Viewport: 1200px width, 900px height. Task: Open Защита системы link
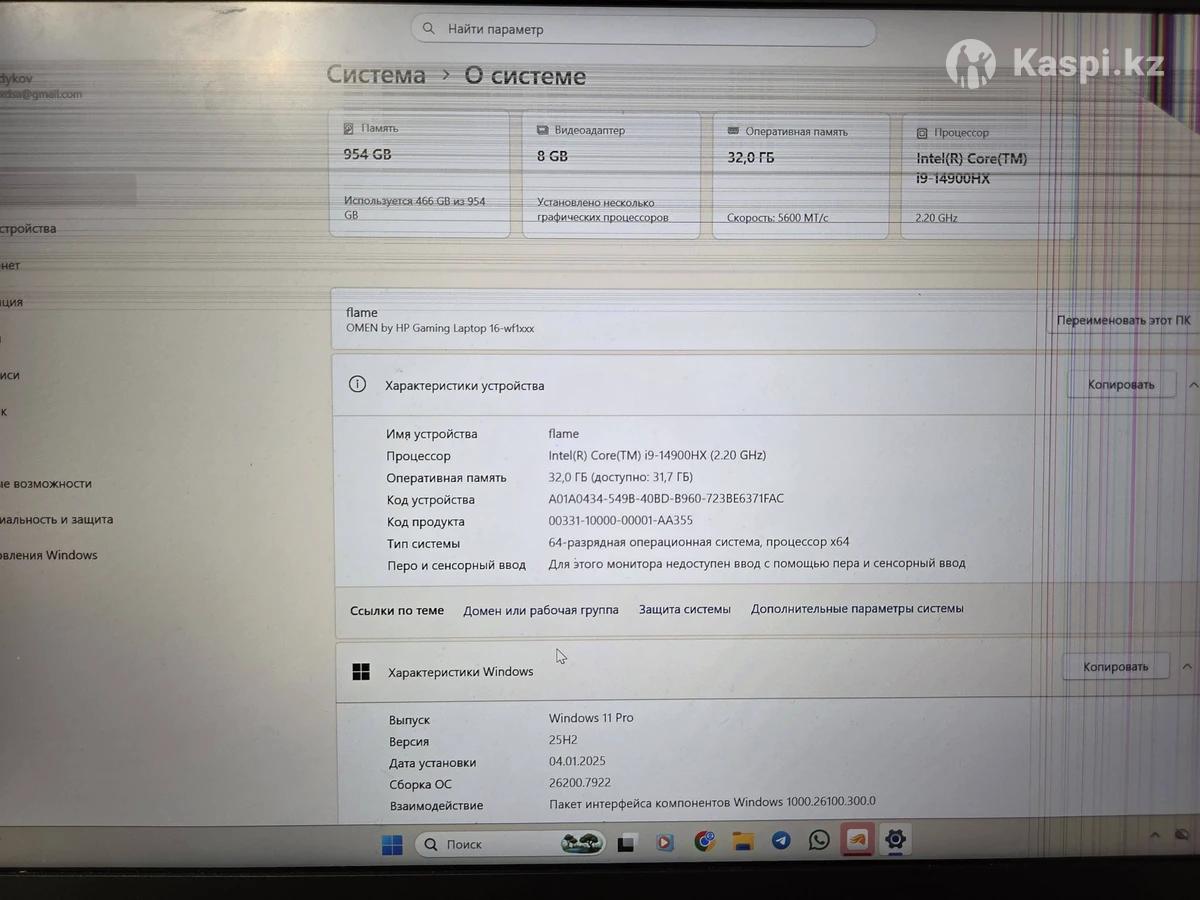click(684, 609)
